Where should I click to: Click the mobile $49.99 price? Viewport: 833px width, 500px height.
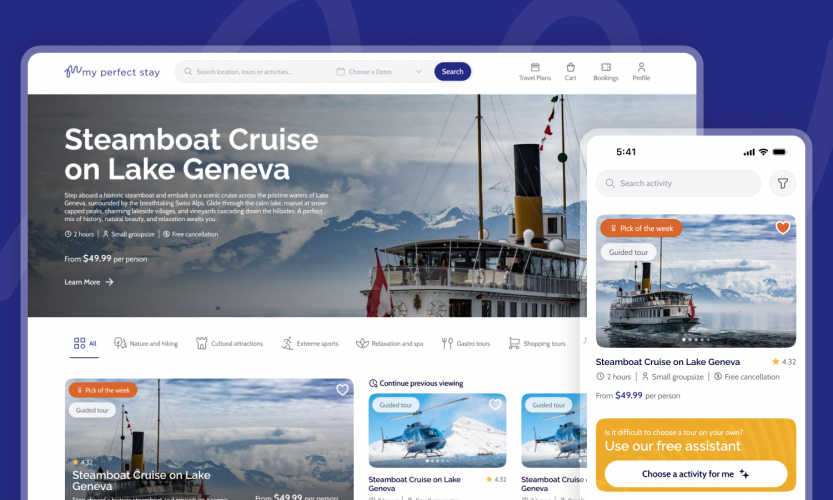pos(628,395)
